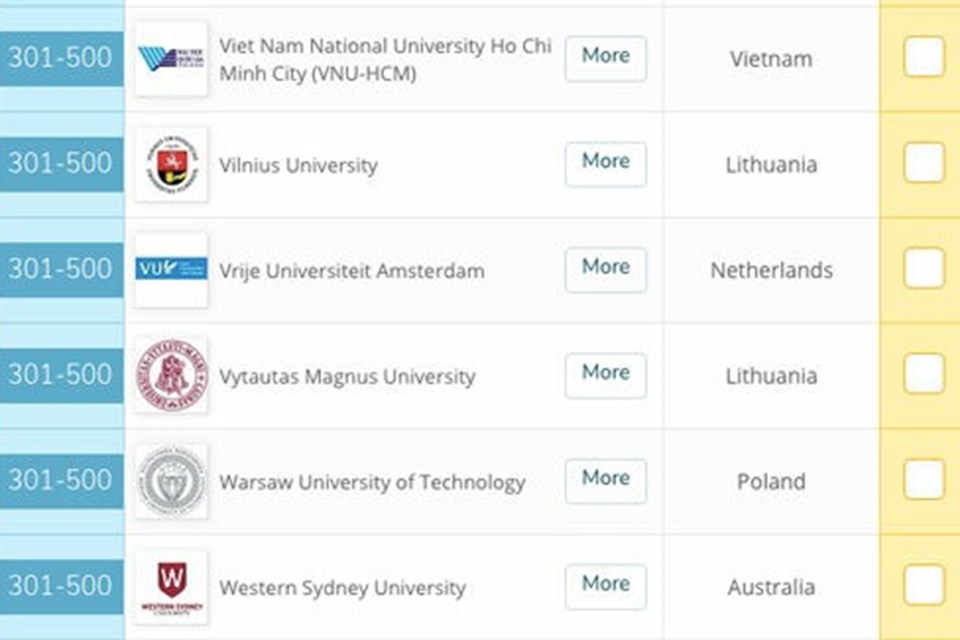Image resolution: width=960 pixels, height=640 pixels.
Task: Click the Warsaw University of Technology emblem
Action: [x=171, y=481]
